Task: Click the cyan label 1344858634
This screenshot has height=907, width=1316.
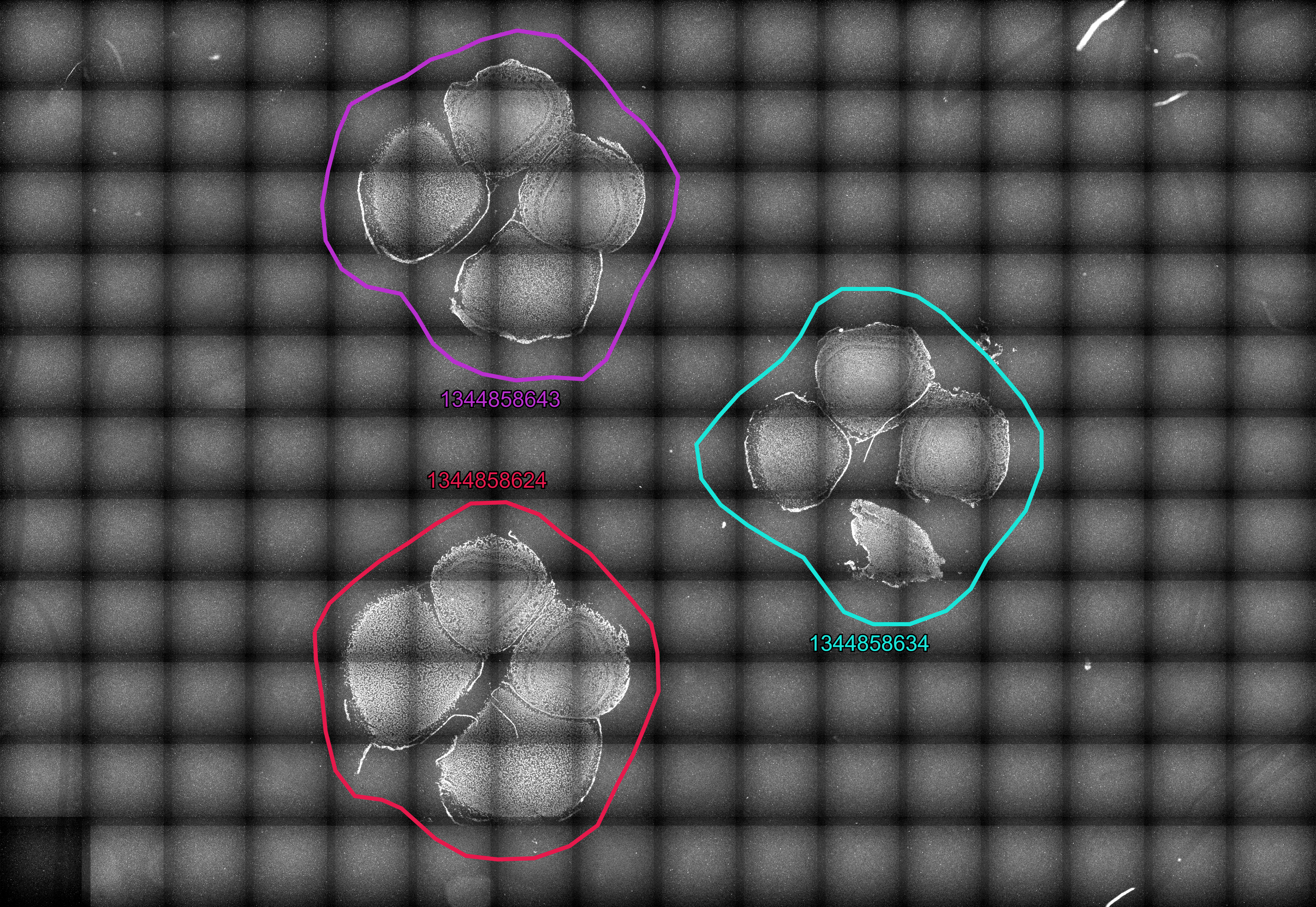Action: coord(869,643)
